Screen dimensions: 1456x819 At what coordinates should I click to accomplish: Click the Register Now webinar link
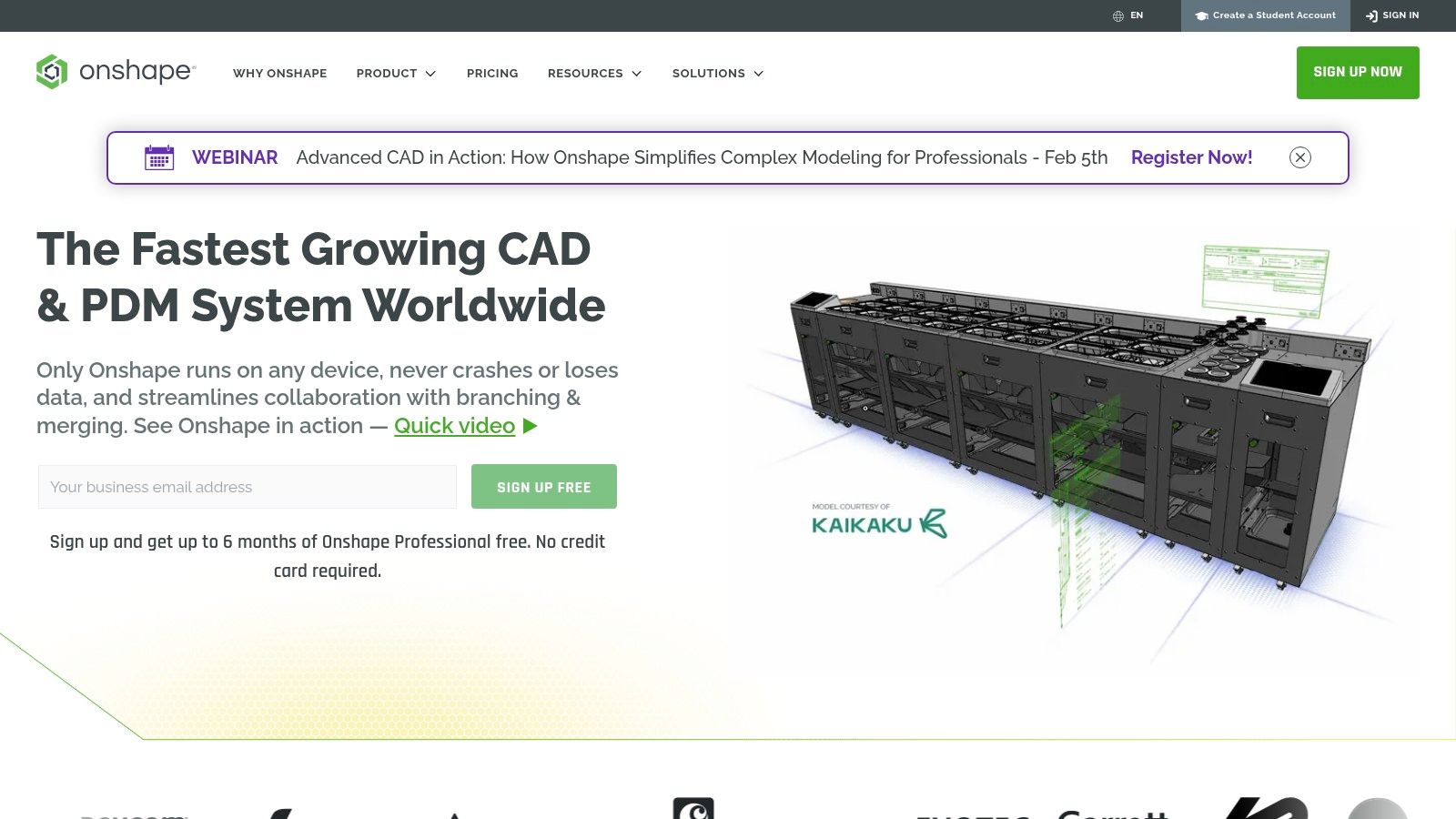click(x=1191, y=157)
